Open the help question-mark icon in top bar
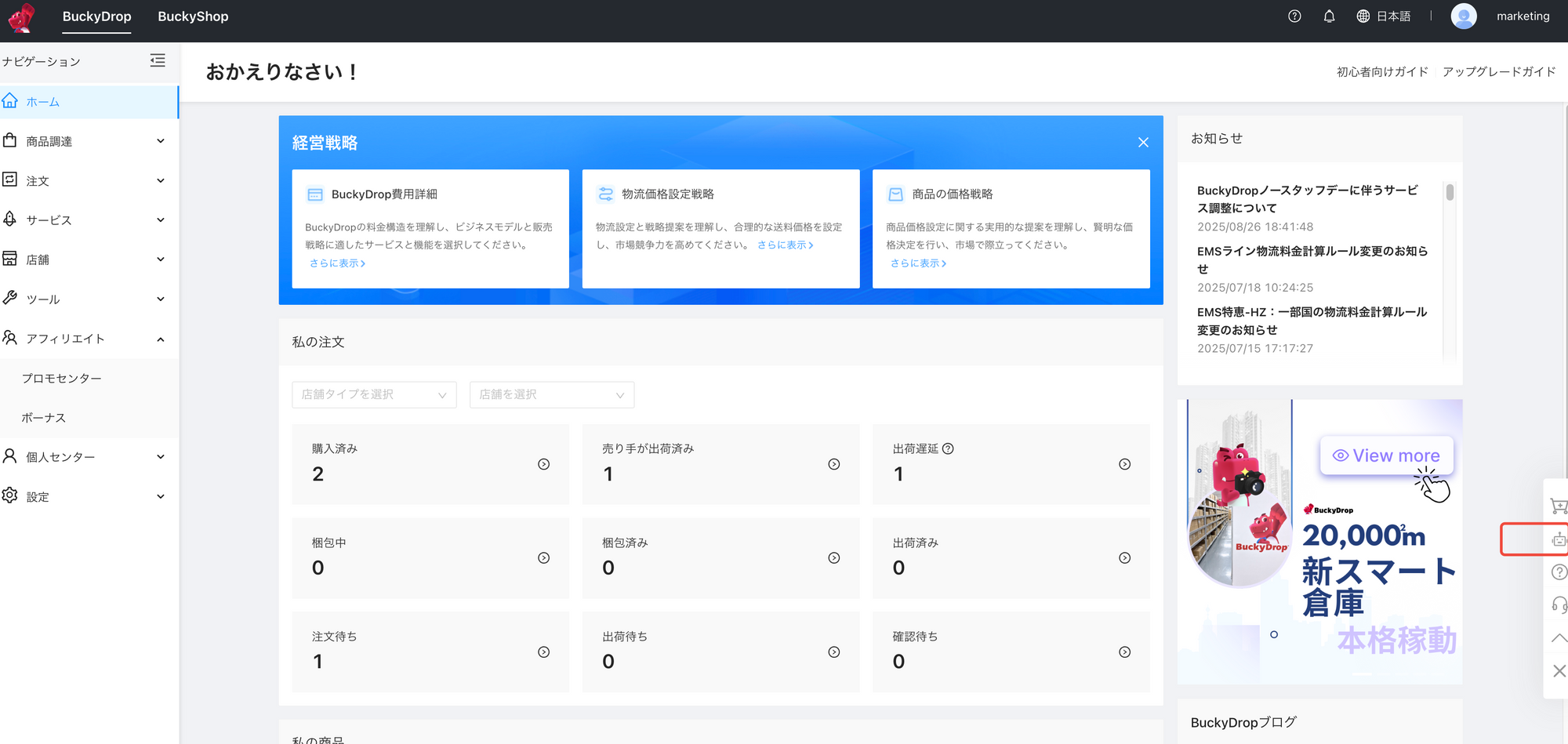 [x=1294, y=16]
